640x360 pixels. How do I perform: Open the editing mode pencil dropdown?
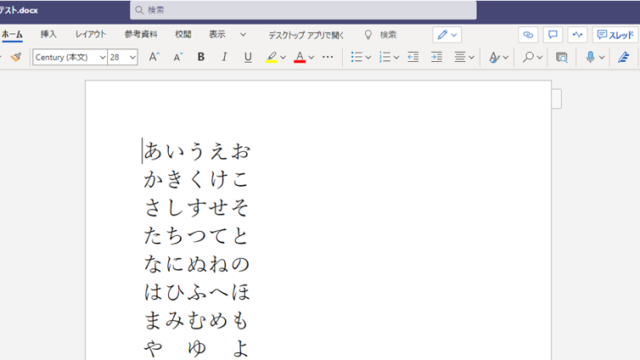click(x=447, y=35)
